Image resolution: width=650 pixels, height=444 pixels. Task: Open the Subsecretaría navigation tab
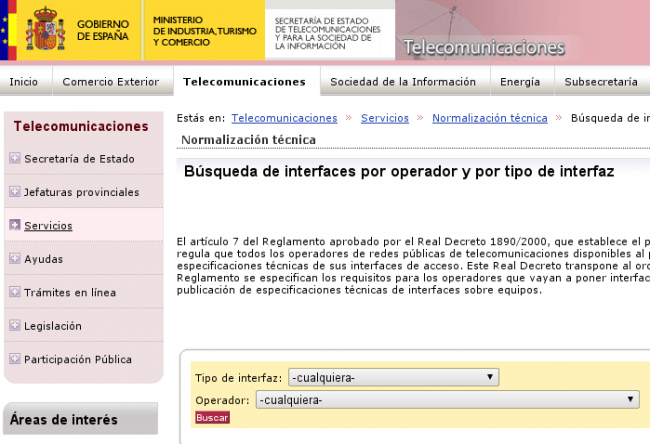click(600, 81)
